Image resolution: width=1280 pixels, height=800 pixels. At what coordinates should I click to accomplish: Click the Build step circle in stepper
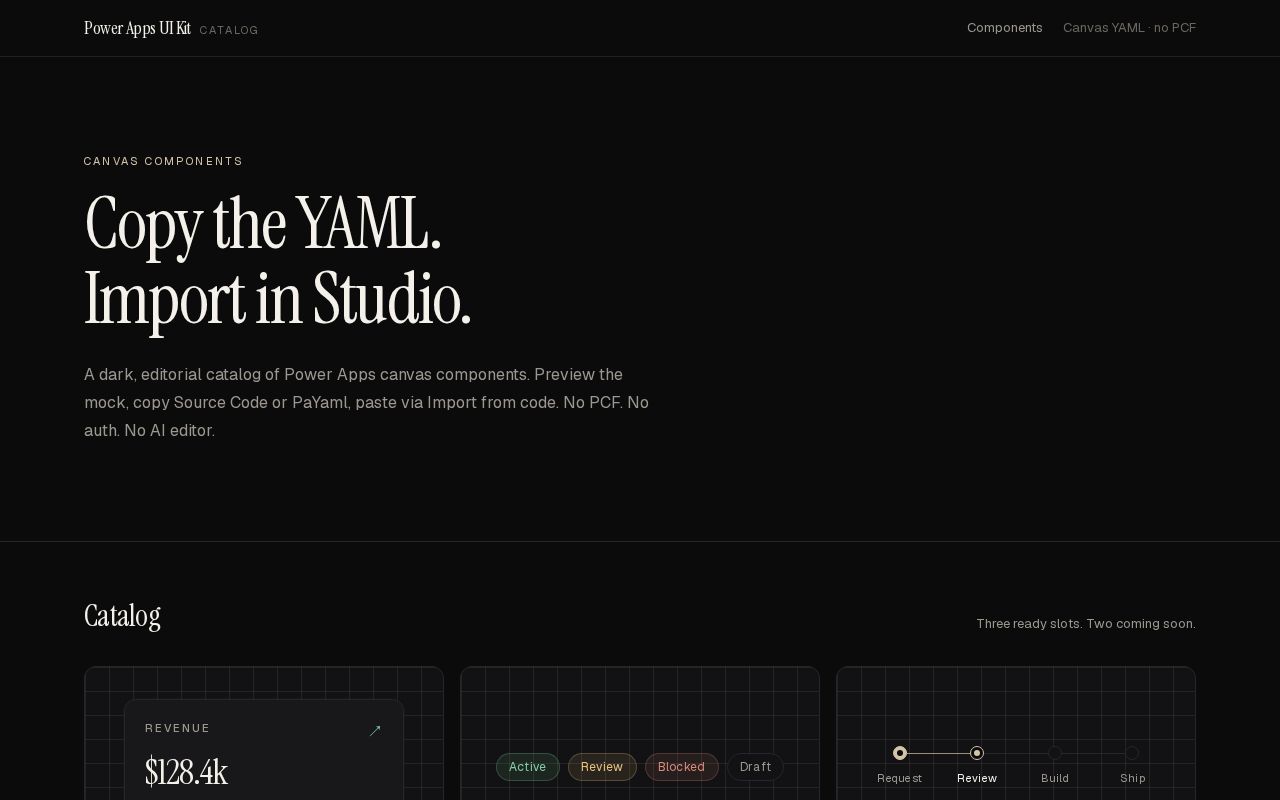[x=1055, y=753]
